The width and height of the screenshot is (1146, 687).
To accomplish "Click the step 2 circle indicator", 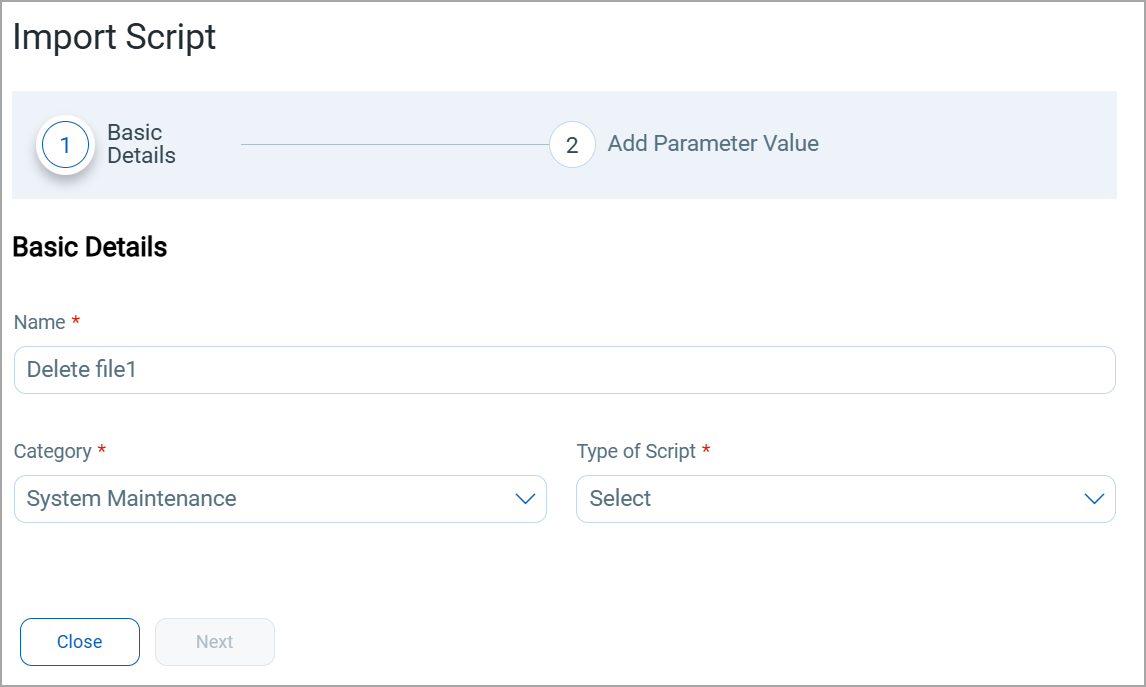I will pos(572,145).
